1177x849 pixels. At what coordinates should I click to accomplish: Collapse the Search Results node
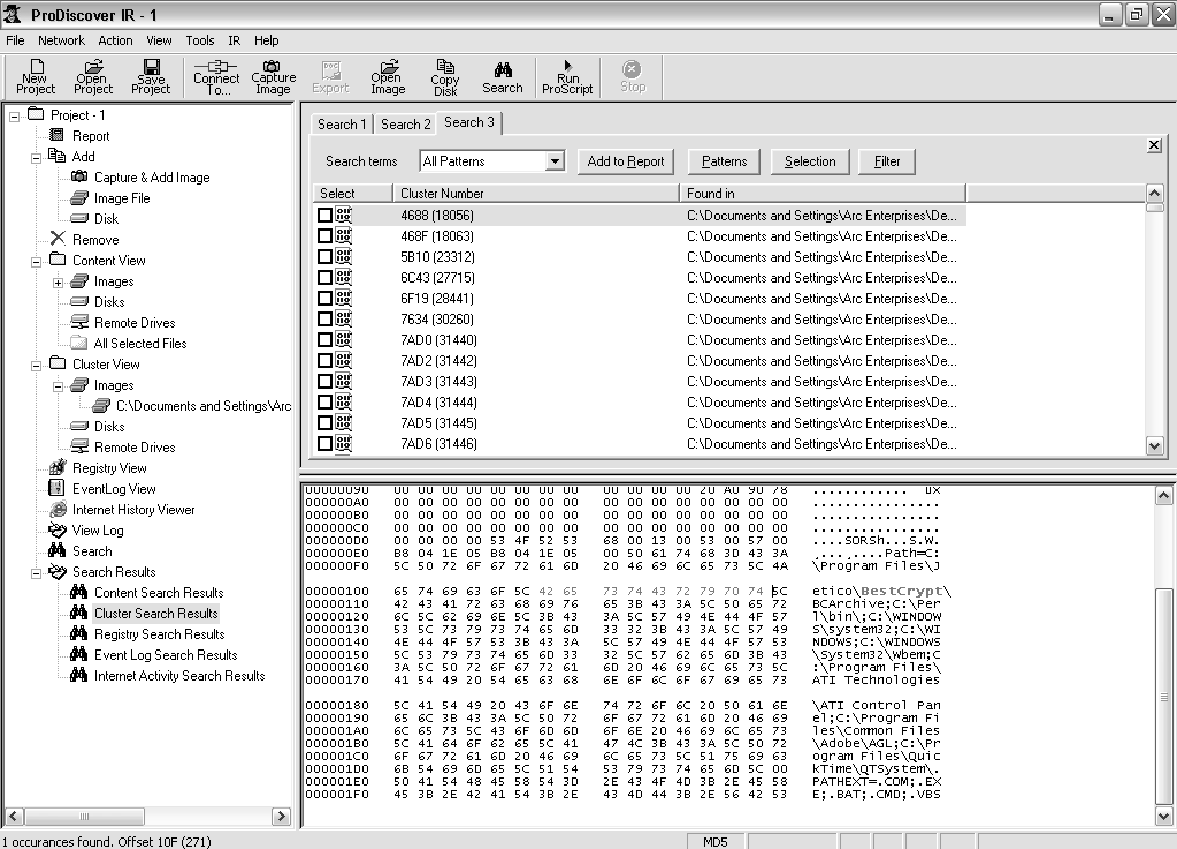pos(36,573)
